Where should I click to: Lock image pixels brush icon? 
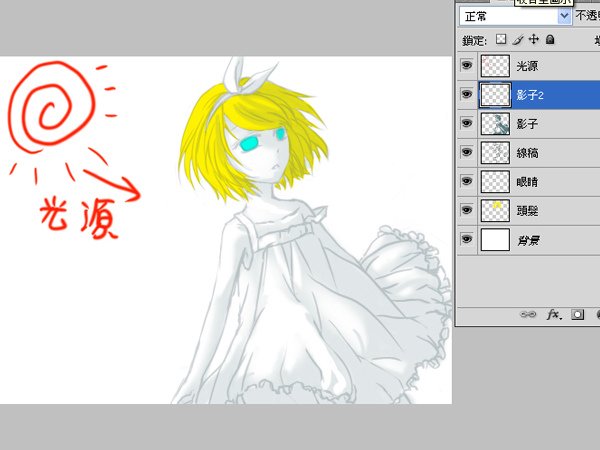[x=518, y=40]
